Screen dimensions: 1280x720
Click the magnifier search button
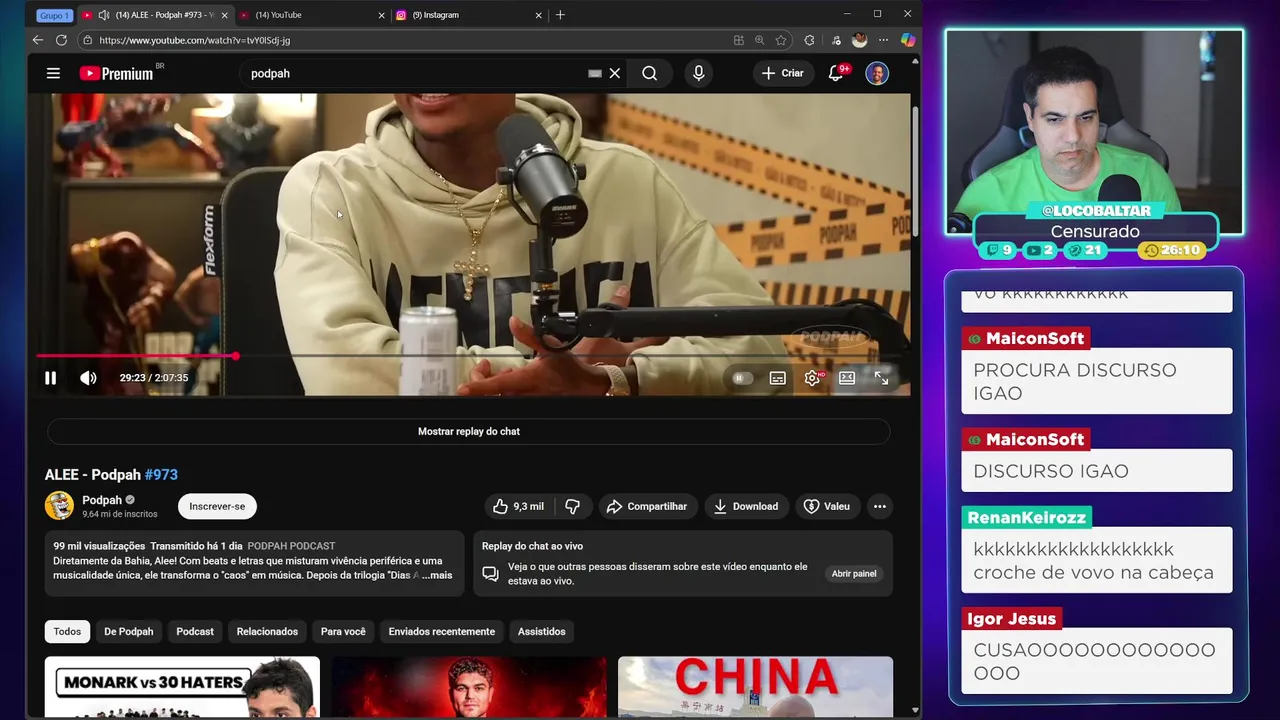click(649, 73)
